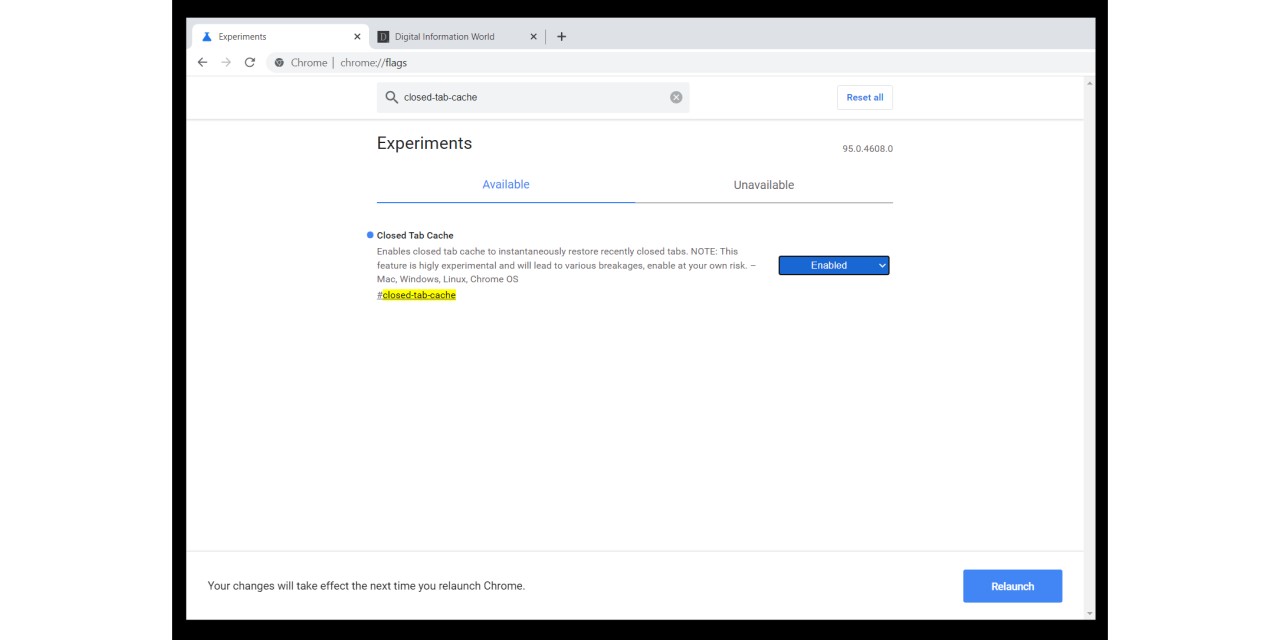Switch to the Available tab
The height and width of the screenshot is (640, 1280).
(506, 185)
